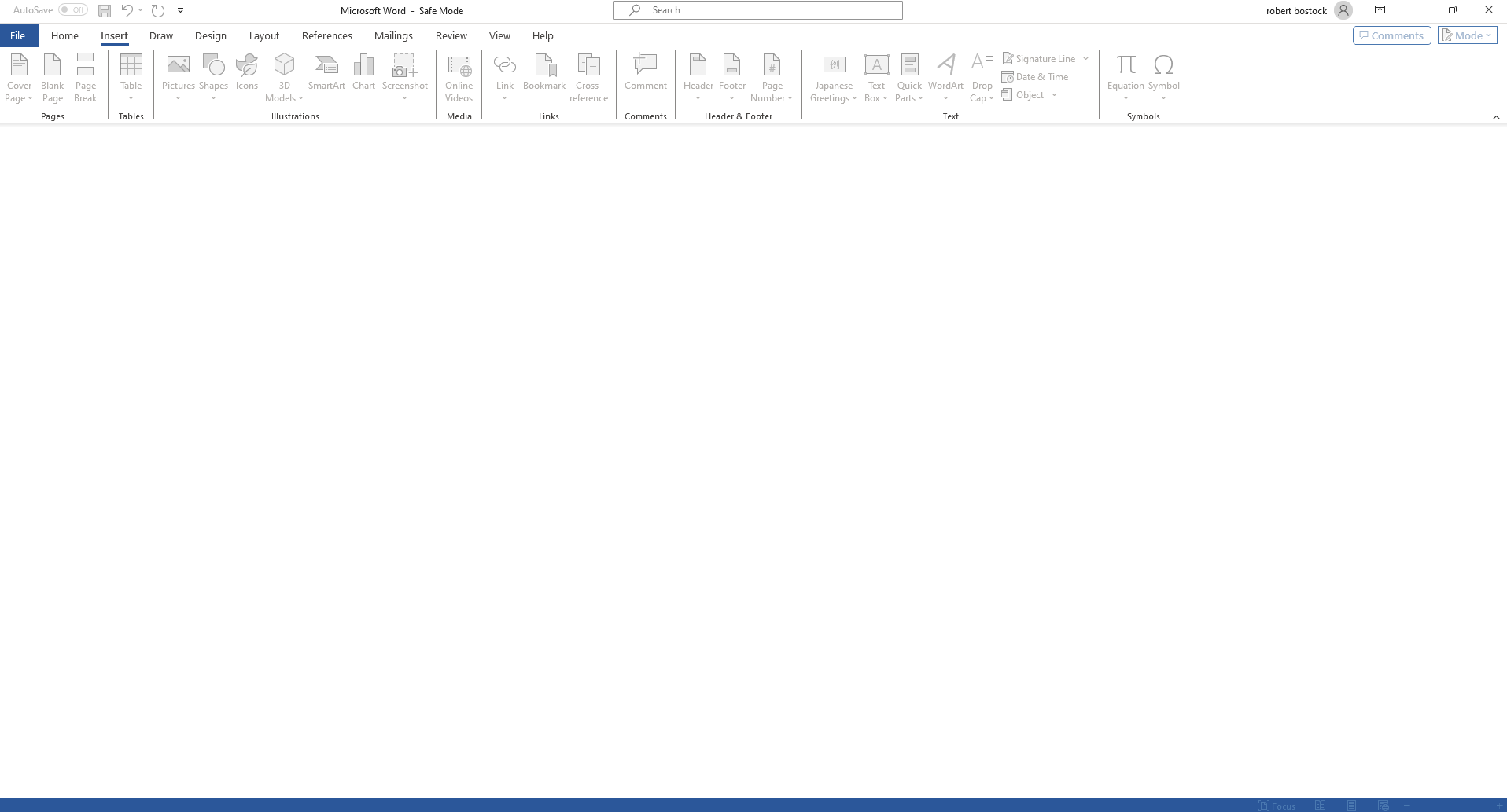
Task: Open the References ribbon tab
Action: (326, 35)
